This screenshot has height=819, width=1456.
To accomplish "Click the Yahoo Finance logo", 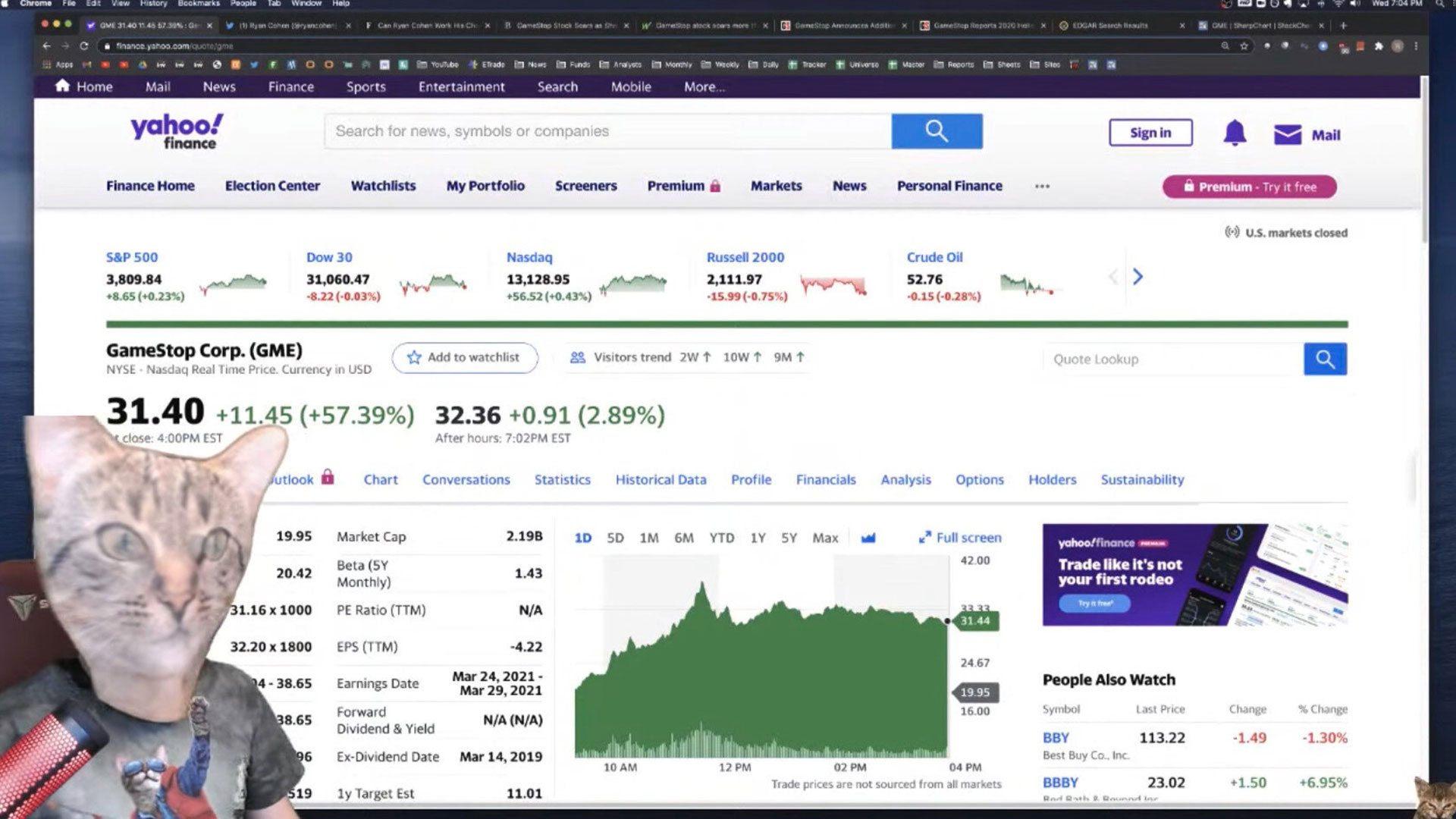I will click(x=177, y=132).
